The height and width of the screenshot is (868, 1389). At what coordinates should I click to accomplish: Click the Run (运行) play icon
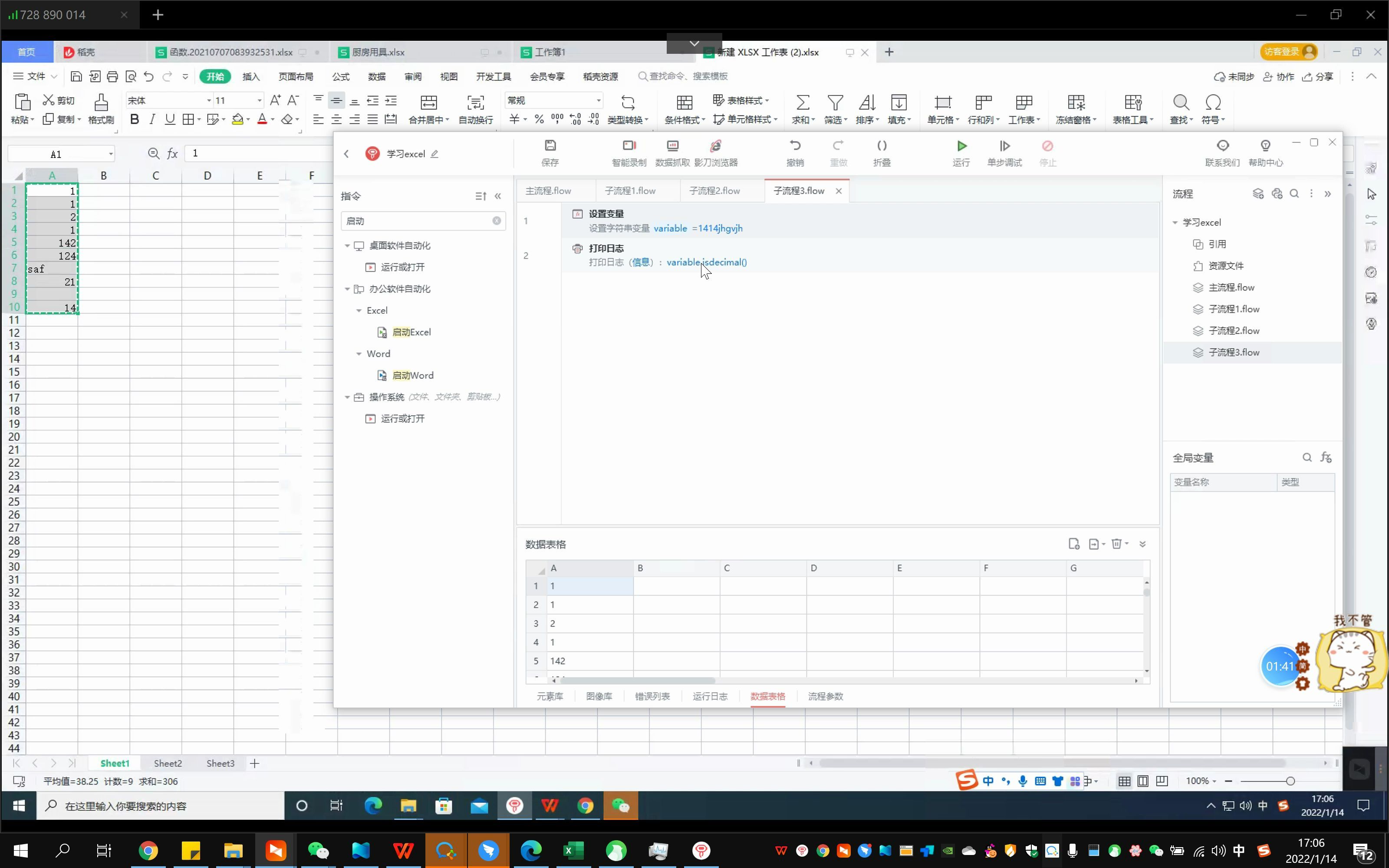pos(961,146)
